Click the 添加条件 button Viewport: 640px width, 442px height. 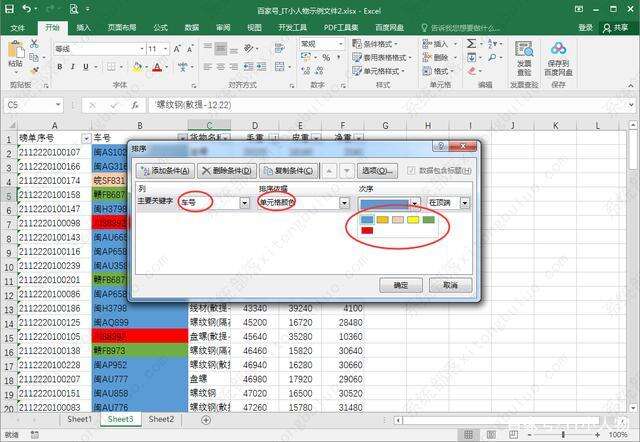click(x=164, y=171)
